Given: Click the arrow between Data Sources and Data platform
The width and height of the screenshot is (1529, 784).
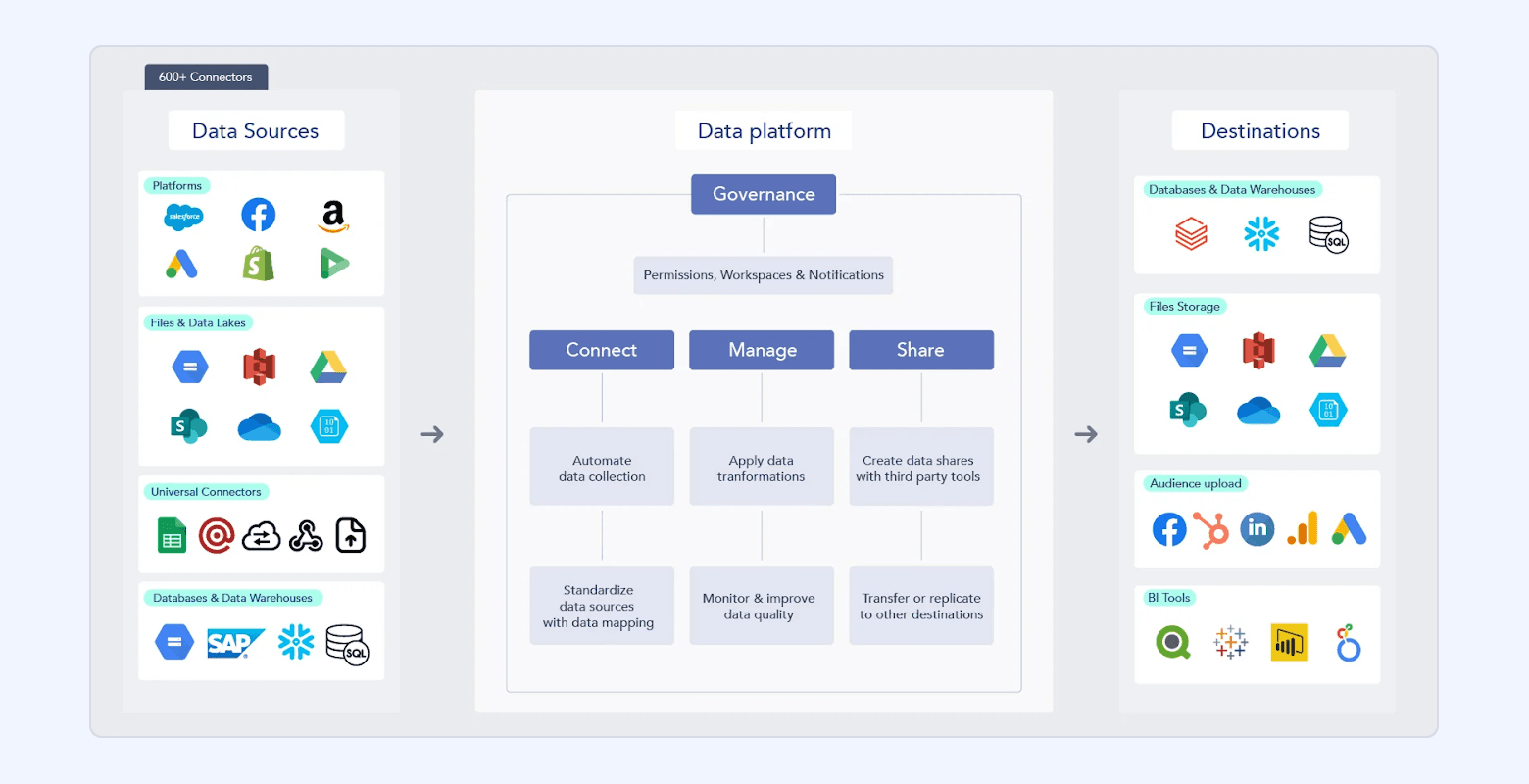Looking at the screenshot, I should pos(432,434).
